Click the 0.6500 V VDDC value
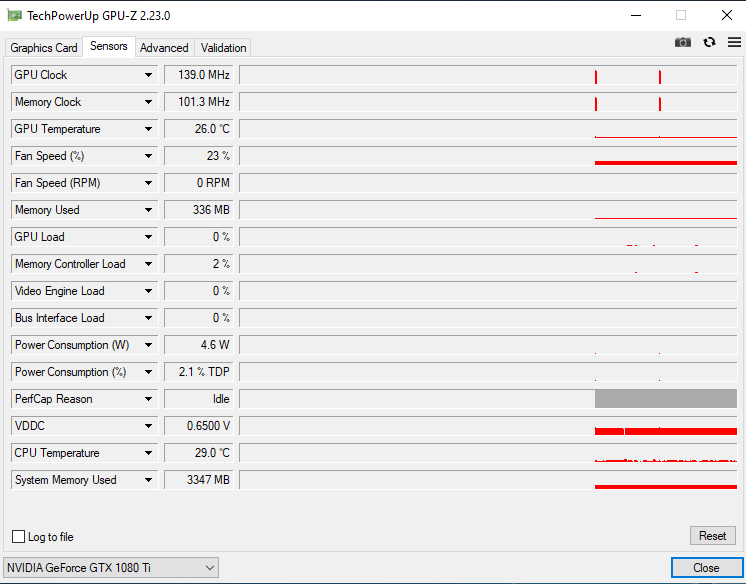The image size is (746, 584). click(199, 426)
